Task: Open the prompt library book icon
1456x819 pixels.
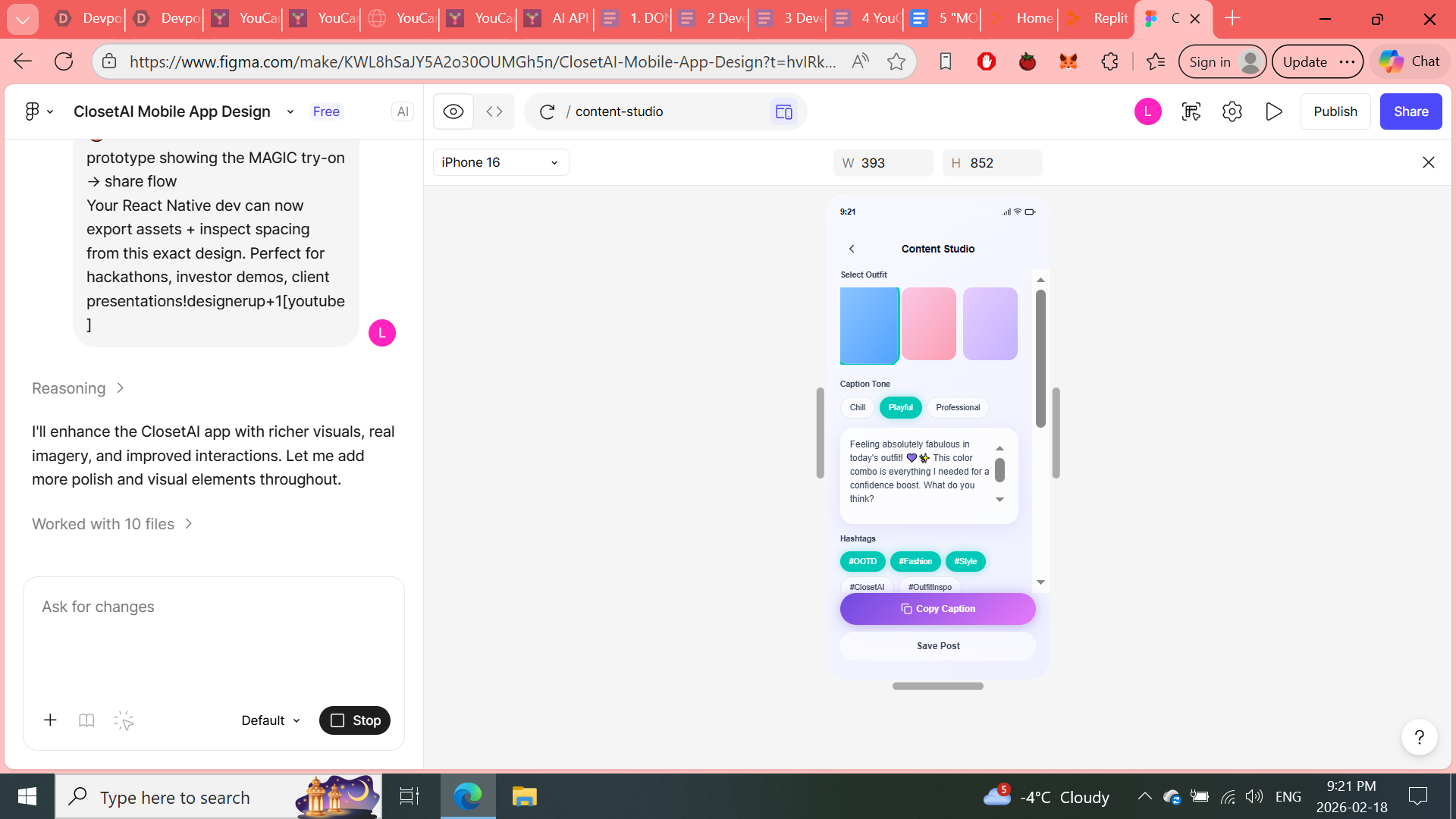Action: click(86, 720)
